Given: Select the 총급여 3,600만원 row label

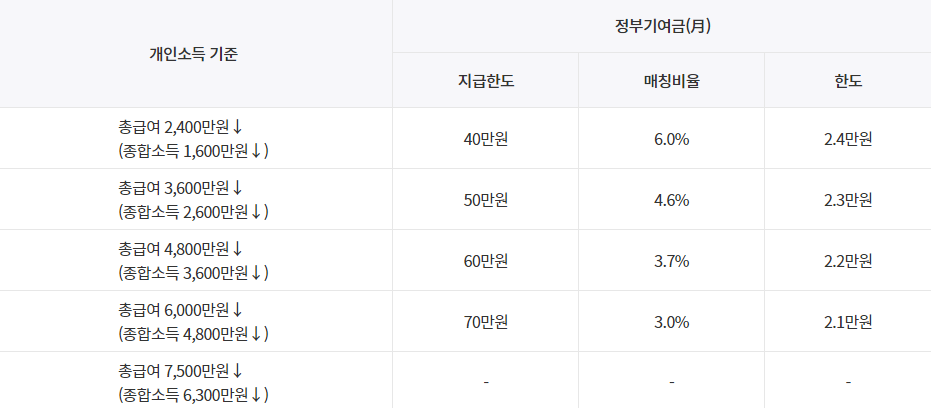Looking at the screenshot, I should 196,200.
